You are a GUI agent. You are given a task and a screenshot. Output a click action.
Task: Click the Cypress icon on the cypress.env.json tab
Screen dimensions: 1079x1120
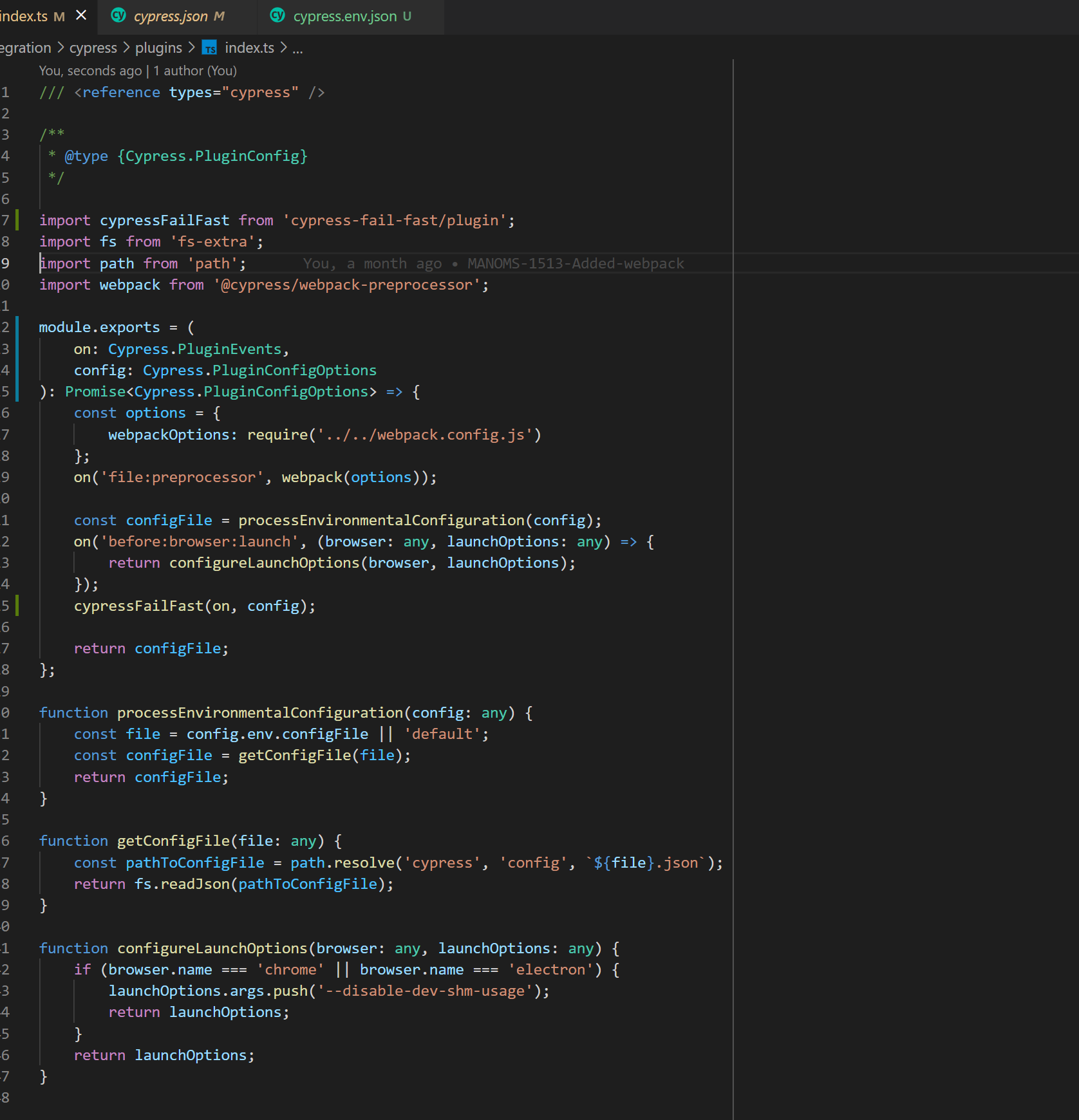(x=277, y=15)
